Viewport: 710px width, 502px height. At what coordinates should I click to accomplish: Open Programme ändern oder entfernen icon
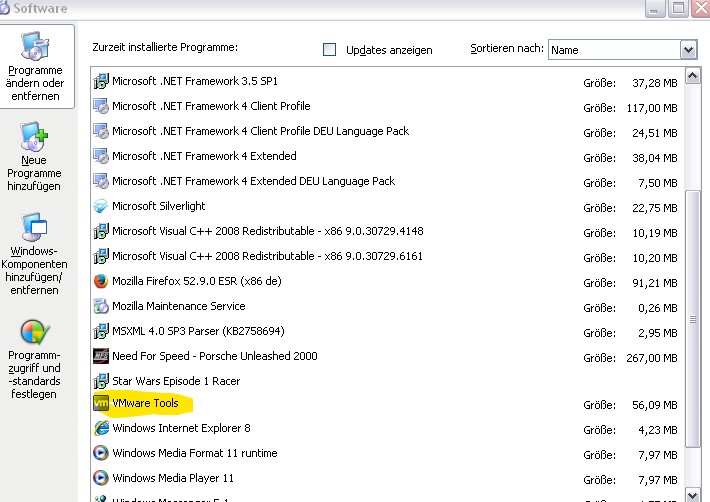point(35,46)
